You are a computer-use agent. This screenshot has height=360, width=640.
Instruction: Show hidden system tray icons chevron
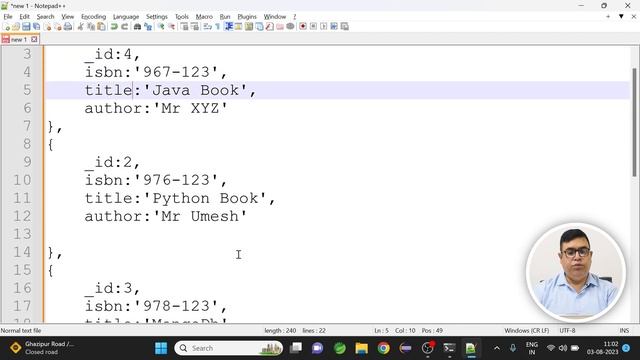(497, 348)
